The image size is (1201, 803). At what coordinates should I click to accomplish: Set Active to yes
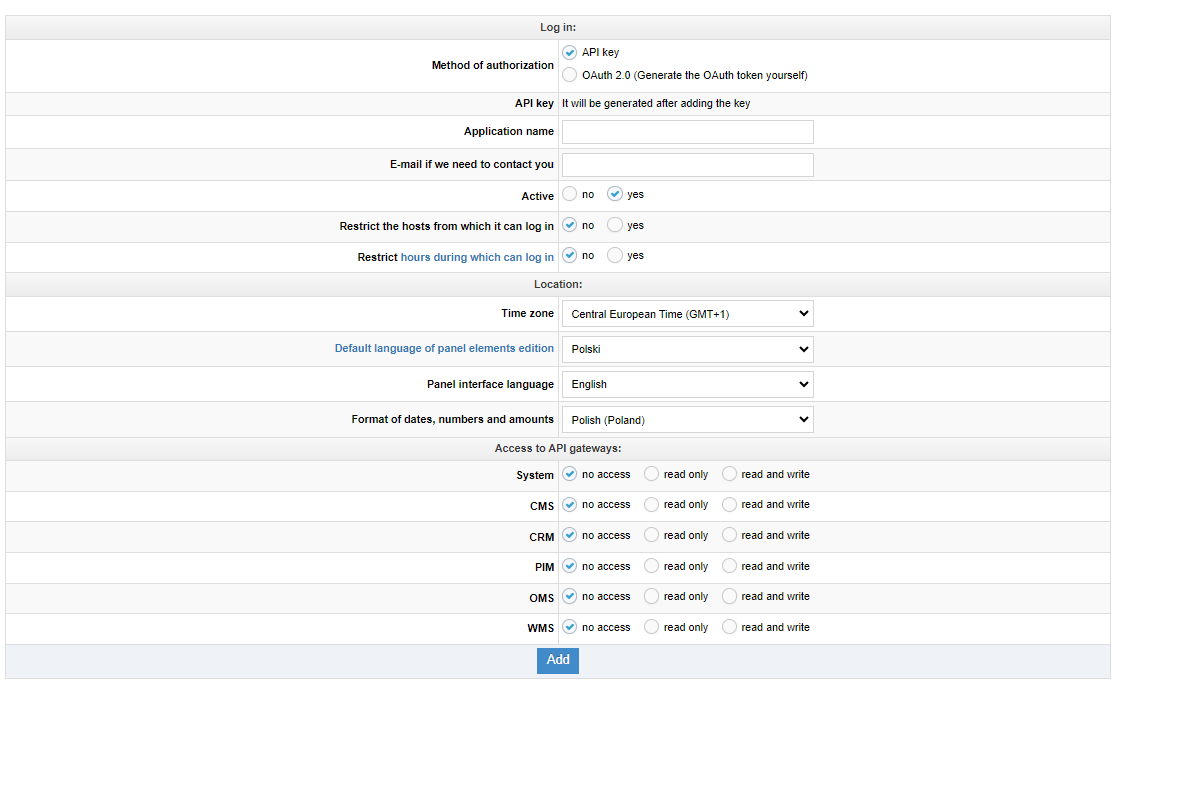(615, 194)
